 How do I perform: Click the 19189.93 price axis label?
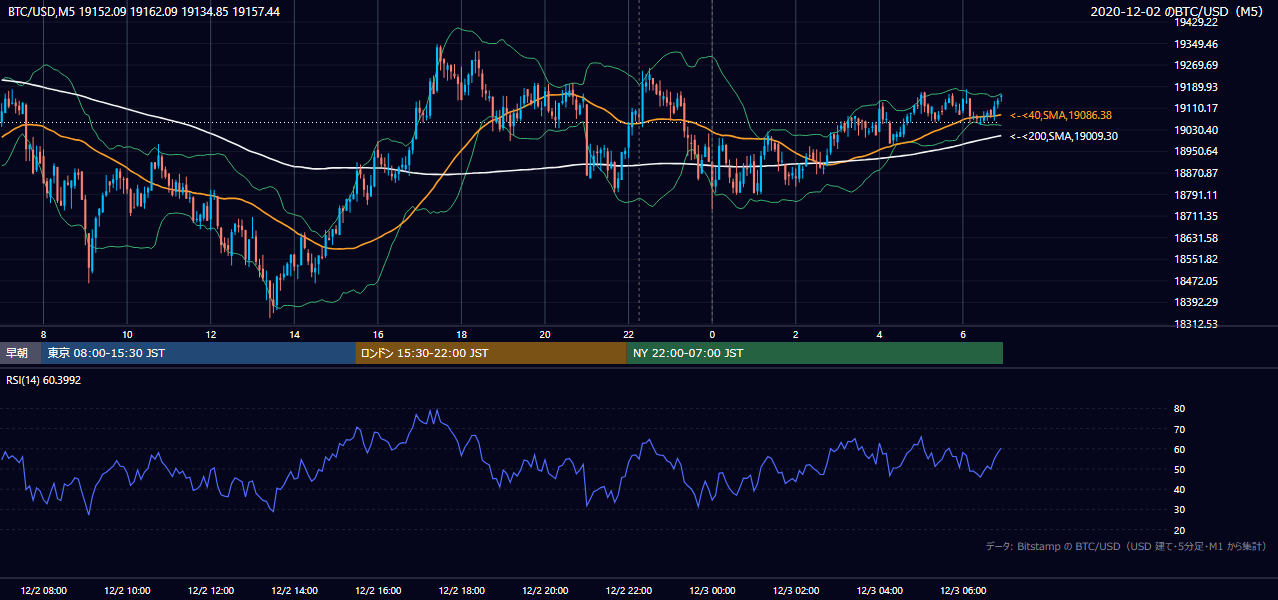(1196, 87)
